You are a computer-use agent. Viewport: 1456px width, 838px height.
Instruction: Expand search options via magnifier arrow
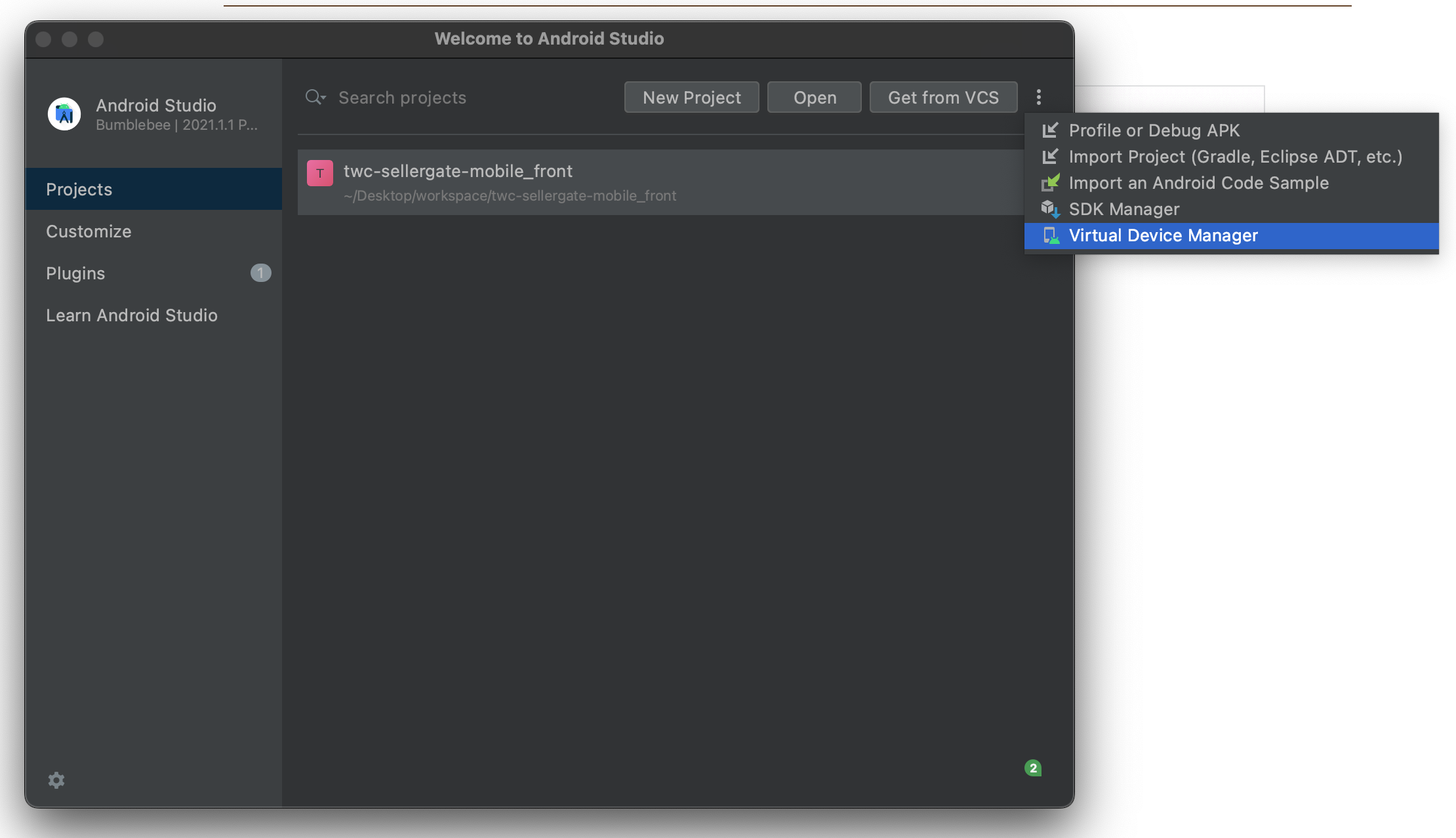click(x=316, y=98)
